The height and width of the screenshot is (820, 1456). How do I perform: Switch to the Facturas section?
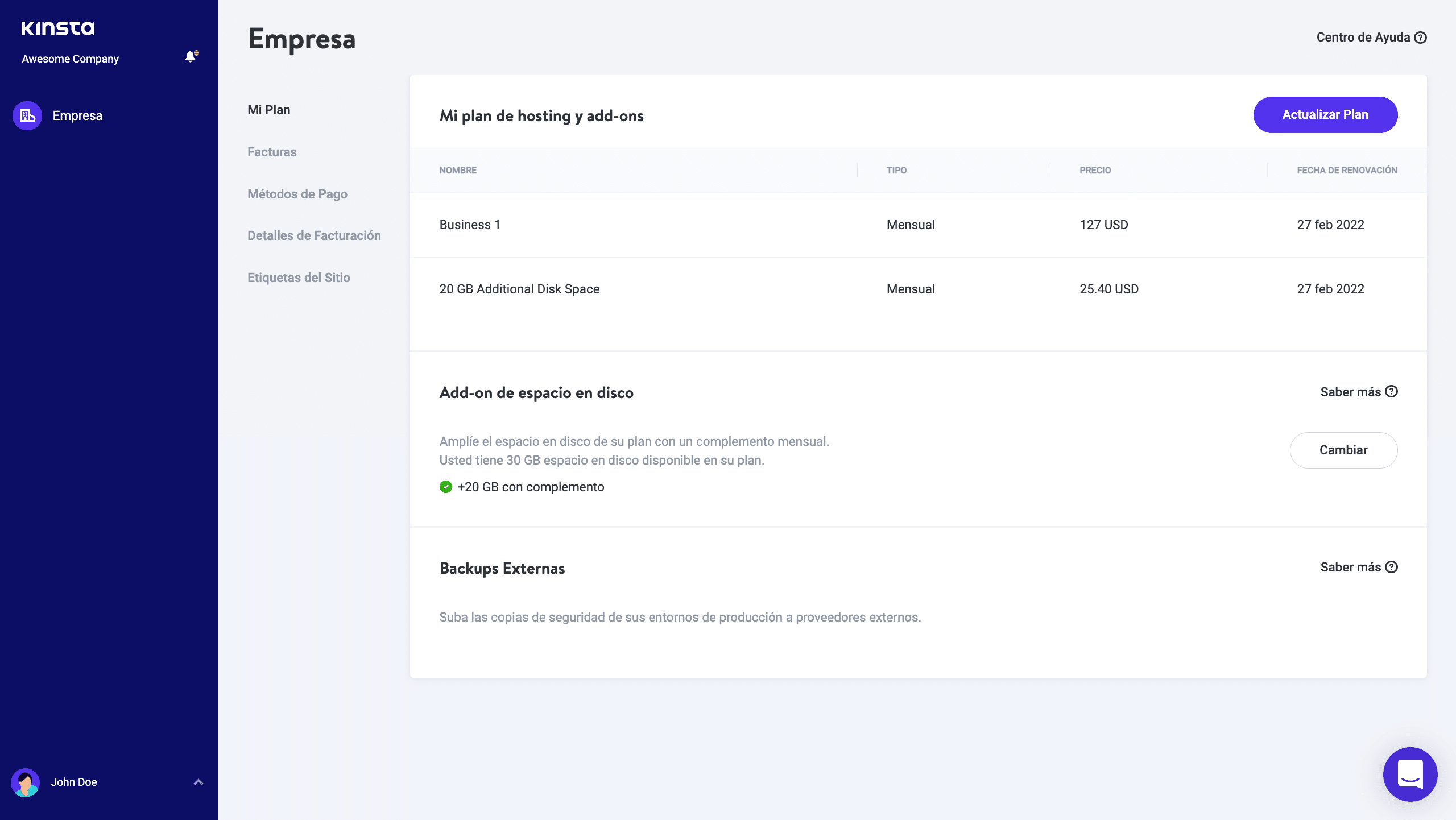[x=272, y=152]
